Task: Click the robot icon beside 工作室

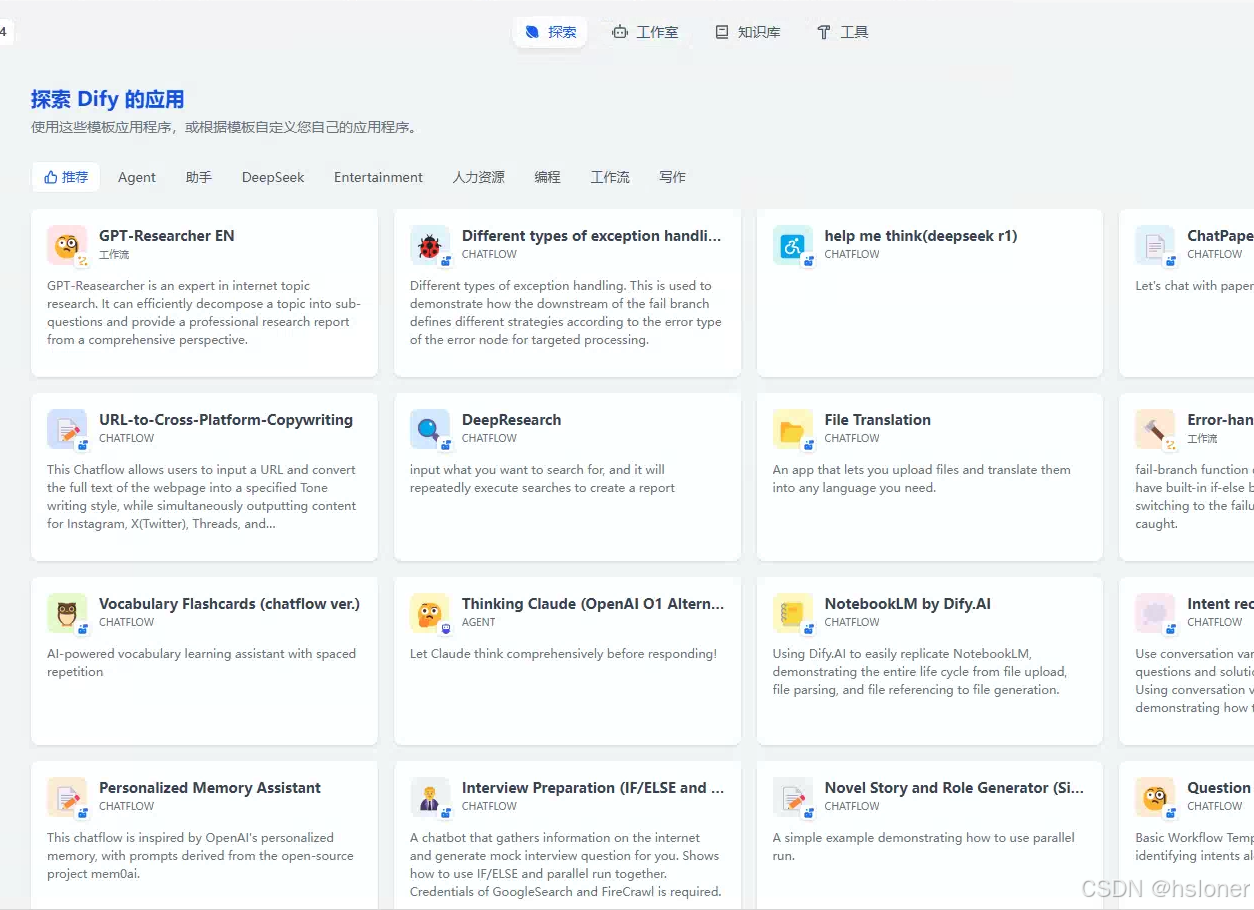Action: pos(620,32)
